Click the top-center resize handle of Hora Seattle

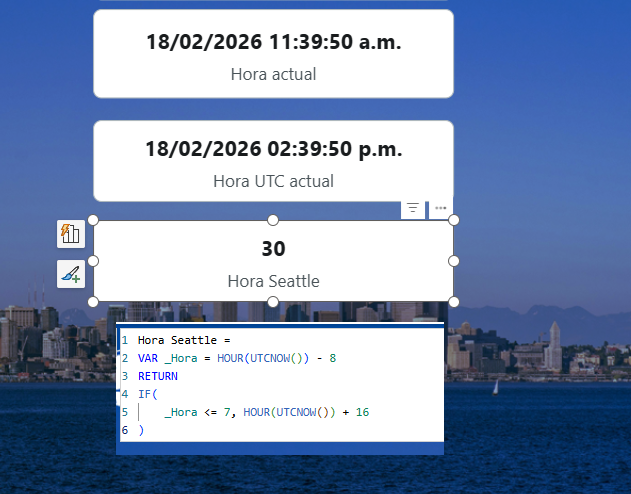pyautogui.click(x=273, y=220)
